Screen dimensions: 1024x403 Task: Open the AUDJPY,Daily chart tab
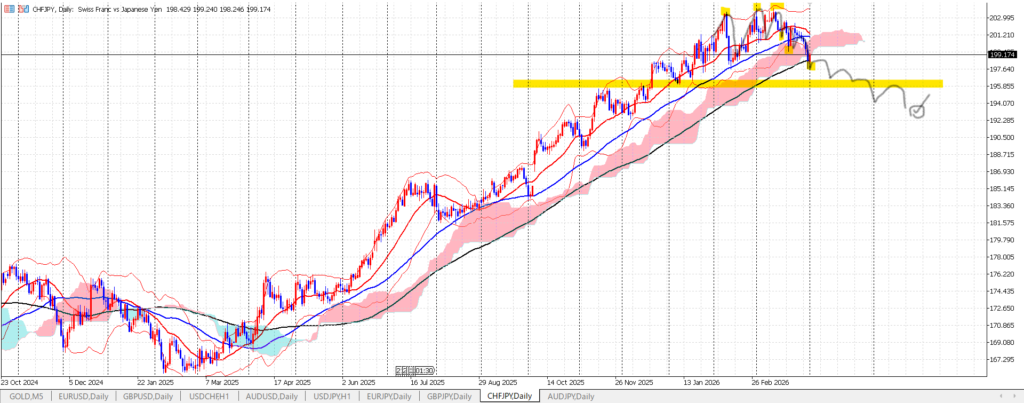(571, 396)
